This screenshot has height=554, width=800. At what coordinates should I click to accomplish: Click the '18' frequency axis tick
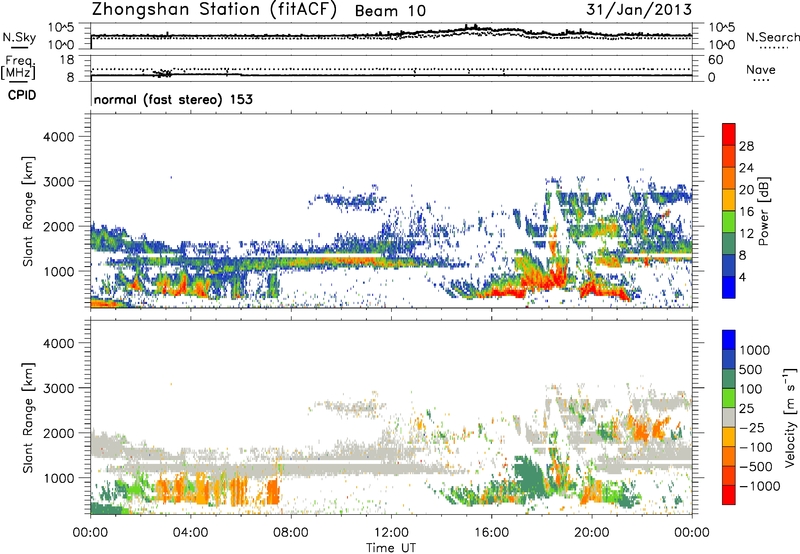[67, 60]
